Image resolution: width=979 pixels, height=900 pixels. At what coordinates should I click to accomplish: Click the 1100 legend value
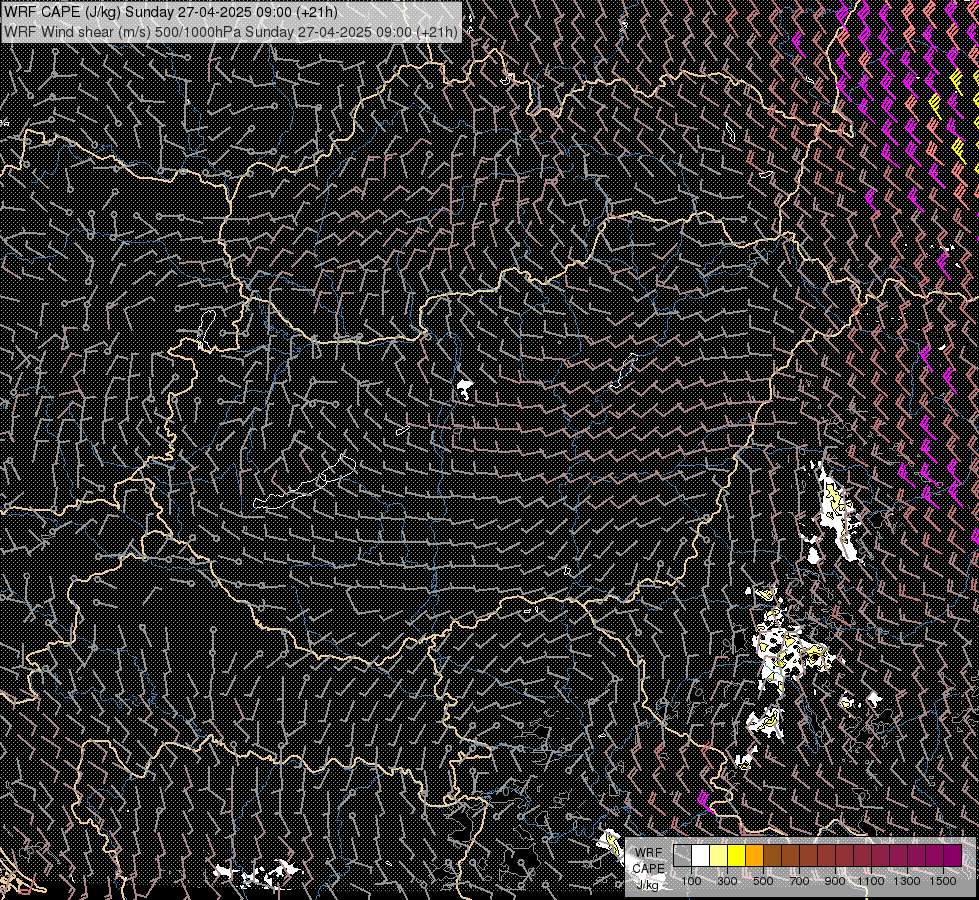(871, 881)
